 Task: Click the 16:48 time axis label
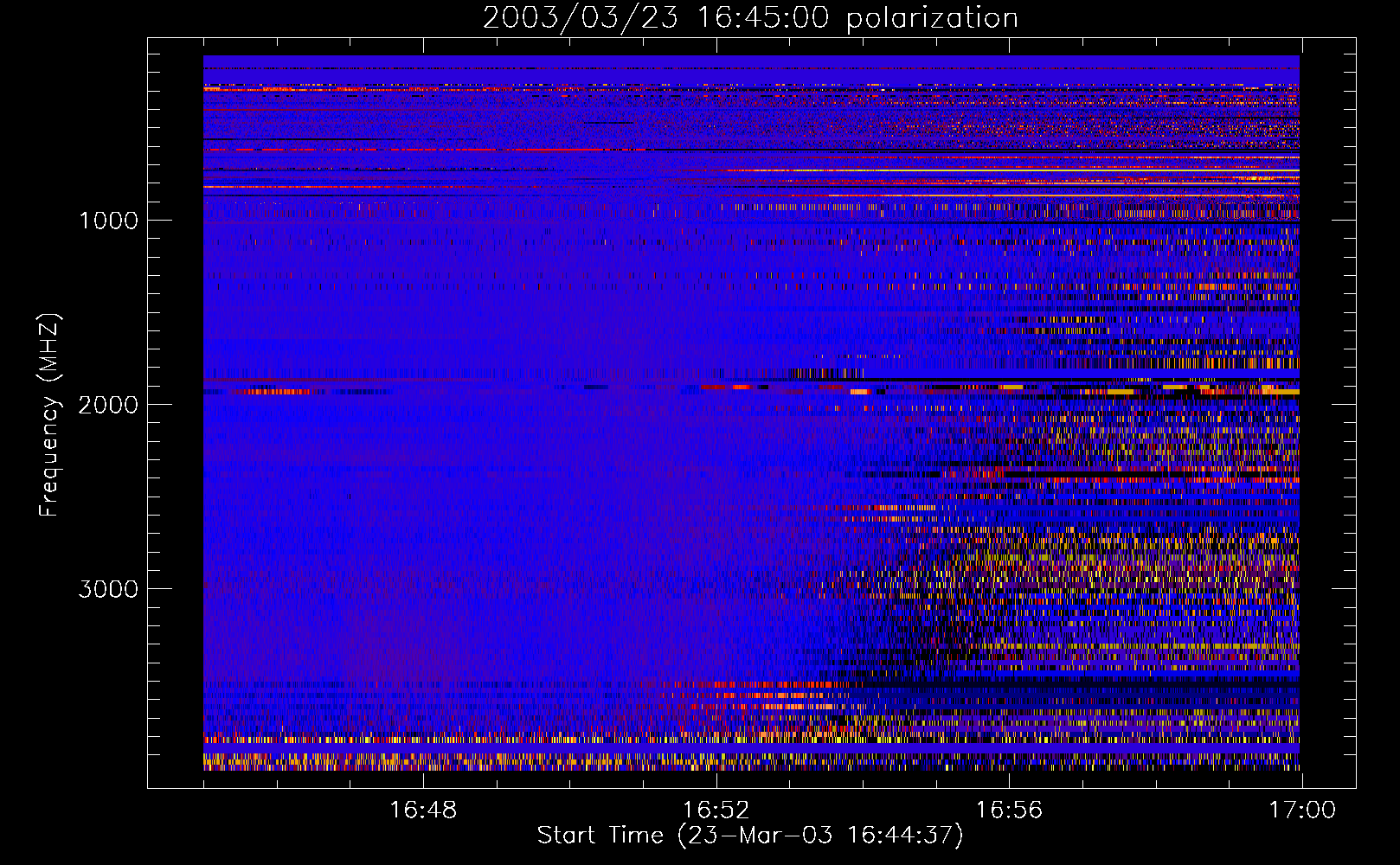point(423,811)
